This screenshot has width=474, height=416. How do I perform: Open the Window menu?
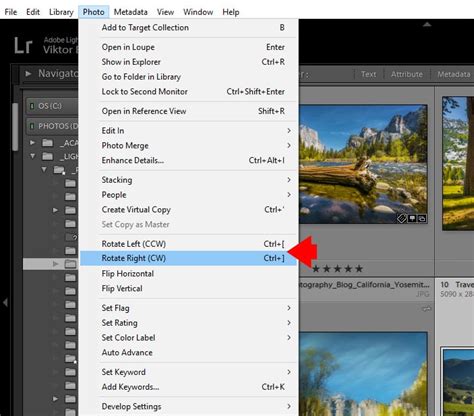[198, 12]
